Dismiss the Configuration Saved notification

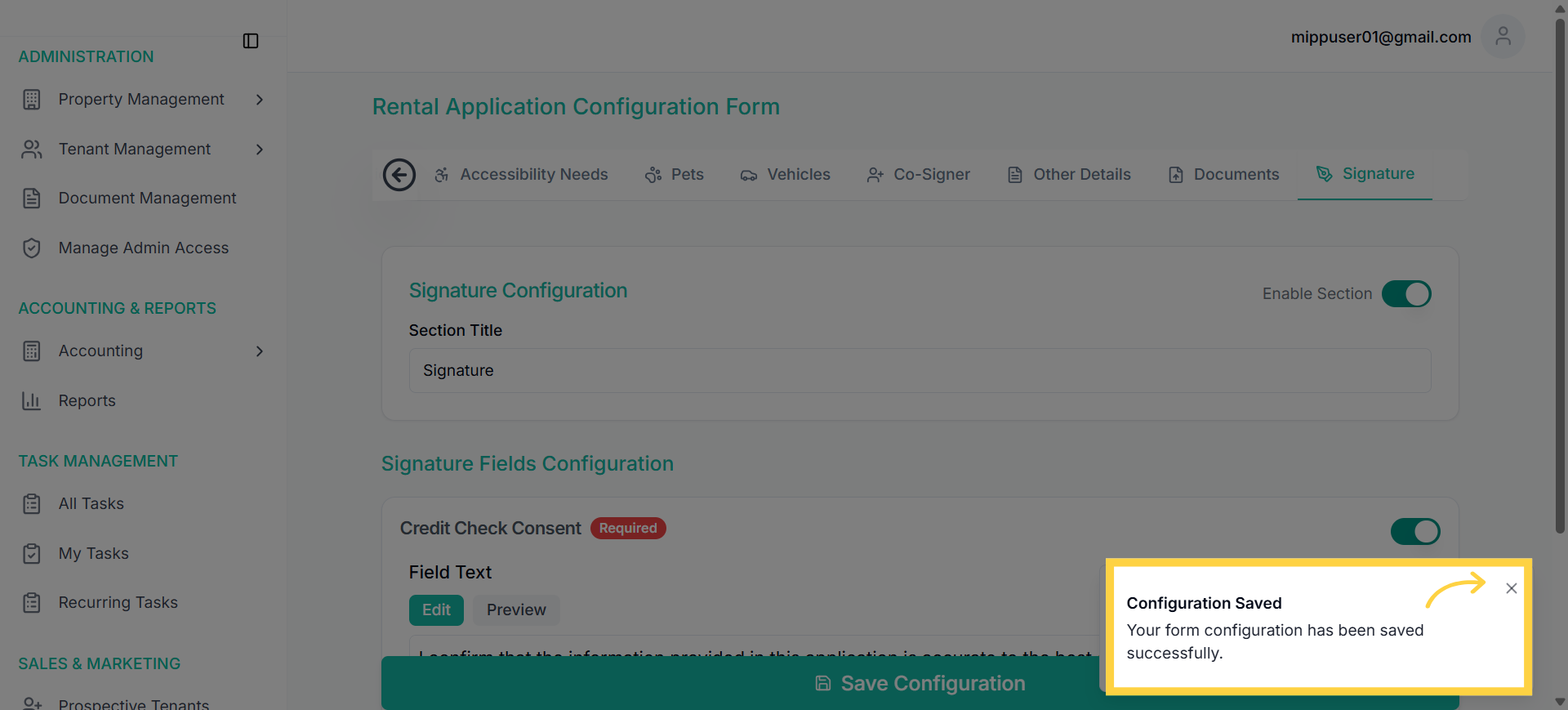[x=1512, y=588]
